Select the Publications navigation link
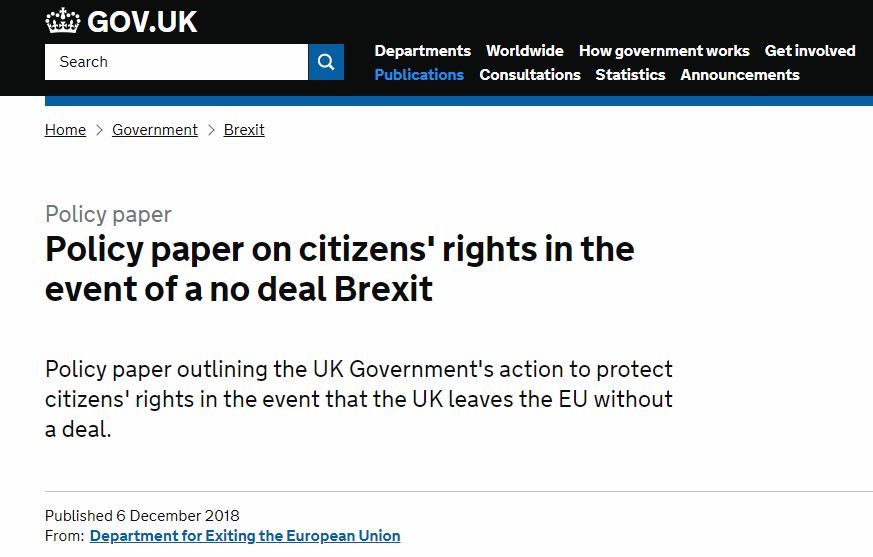This screenshot has width=873, height=557. point(419,75)
